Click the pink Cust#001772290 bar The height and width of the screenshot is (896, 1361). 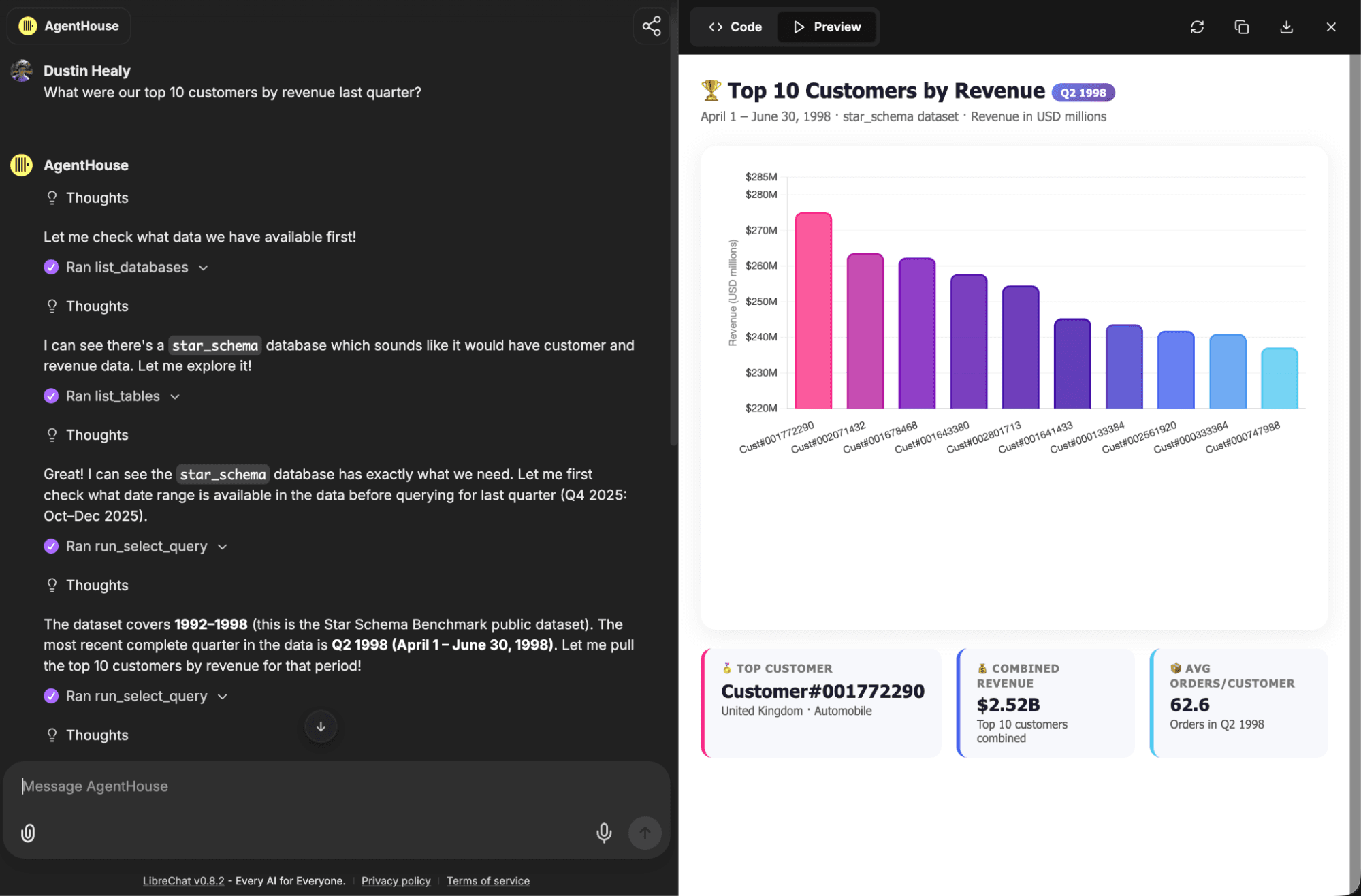[813, 311]
